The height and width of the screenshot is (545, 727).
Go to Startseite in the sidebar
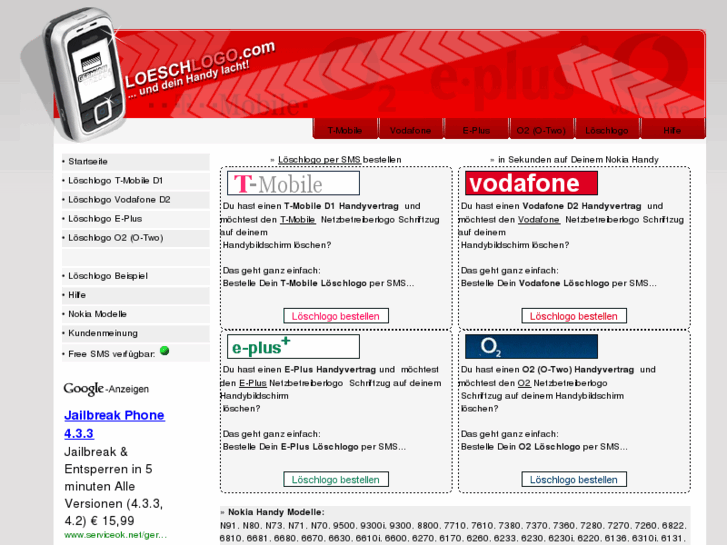pyautogui.click(x=135, y=161)
